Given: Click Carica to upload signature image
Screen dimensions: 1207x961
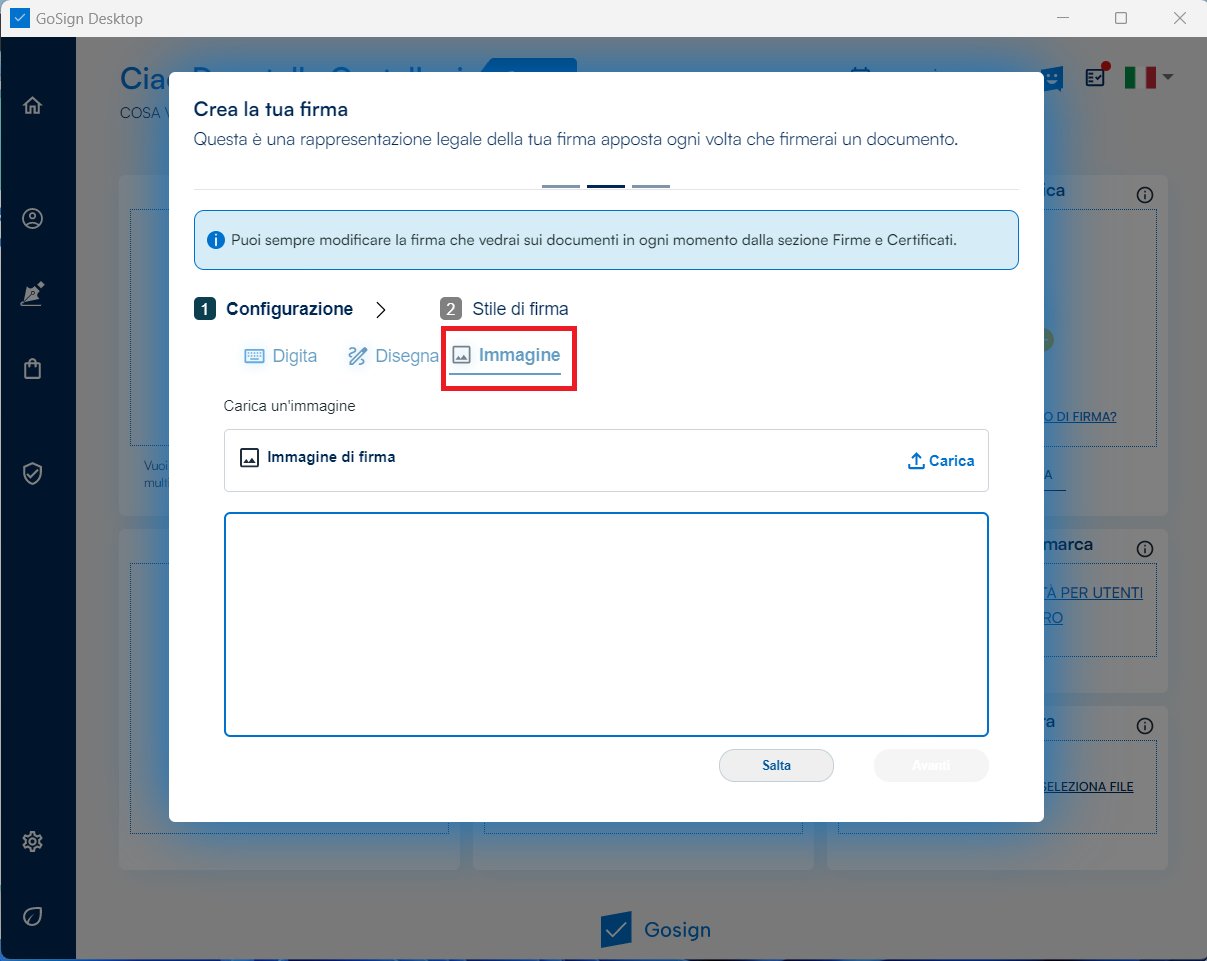Looking at the screenshot, I should 941,461.
